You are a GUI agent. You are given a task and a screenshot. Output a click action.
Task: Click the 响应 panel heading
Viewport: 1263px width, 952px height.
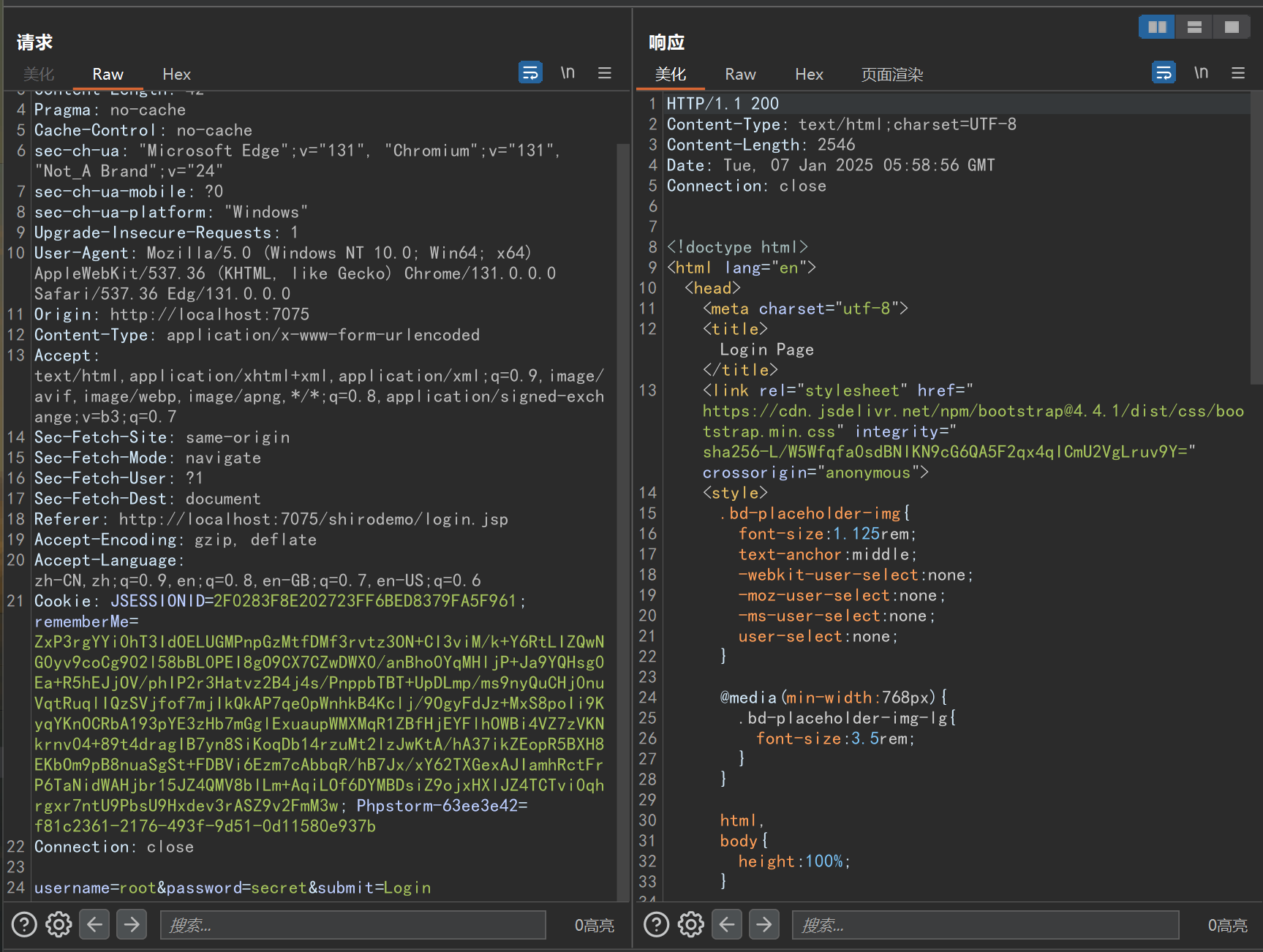pyautogui.click(x=666, y=42)
